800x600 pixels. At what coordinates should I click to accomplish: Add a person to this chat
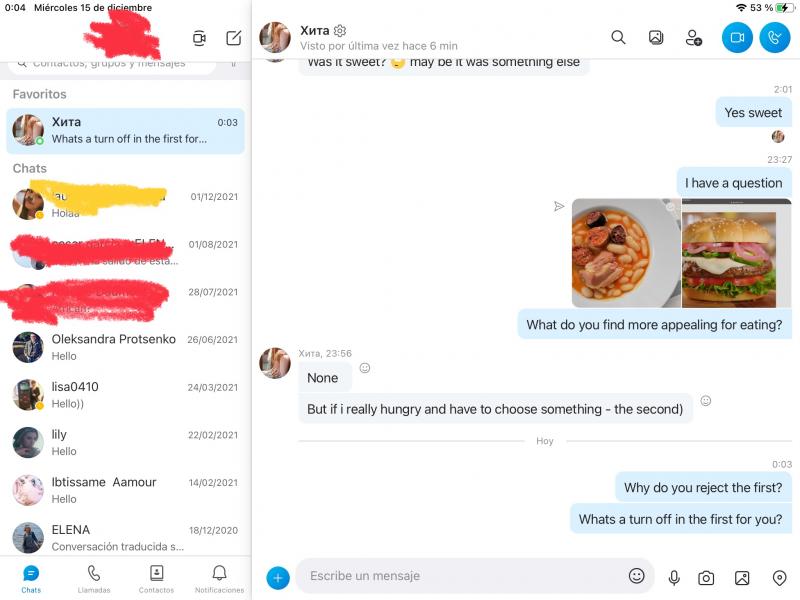693,38
